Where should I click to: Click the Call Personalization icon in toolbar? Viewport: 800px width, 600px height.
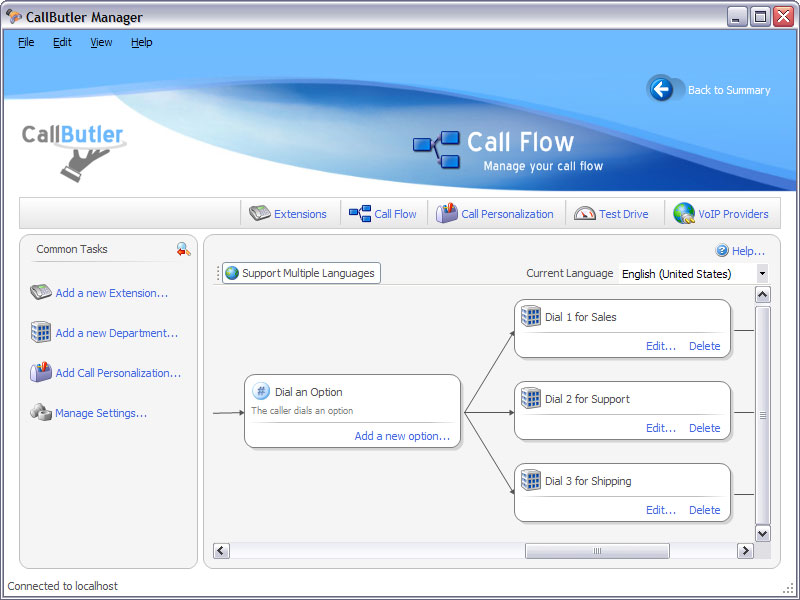click(446, 213)
